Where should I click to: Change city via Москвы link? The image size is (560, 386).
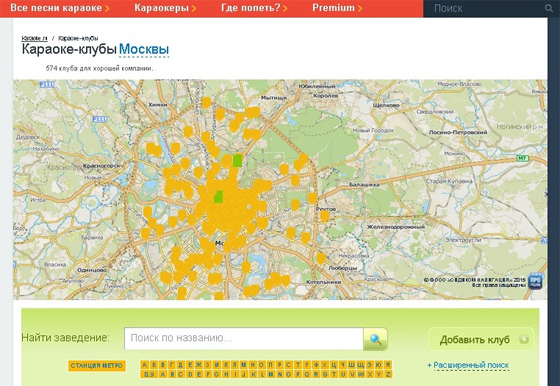click(144, 50)
